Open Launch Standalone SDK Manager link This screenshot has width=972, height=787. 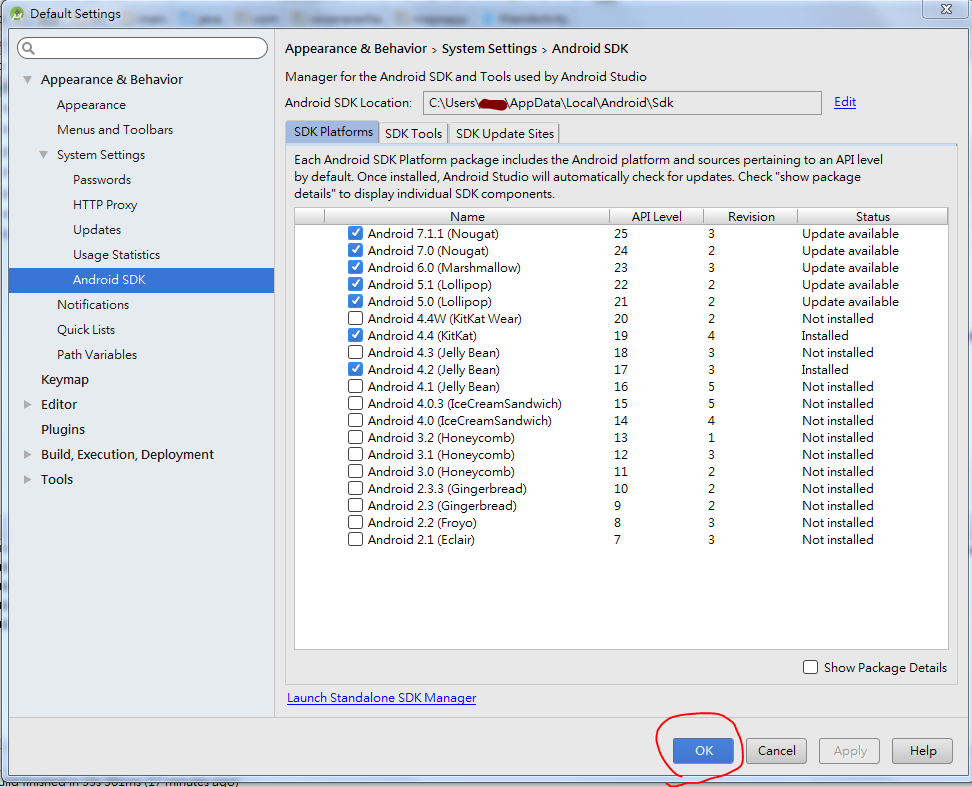(x=381, y=698)
